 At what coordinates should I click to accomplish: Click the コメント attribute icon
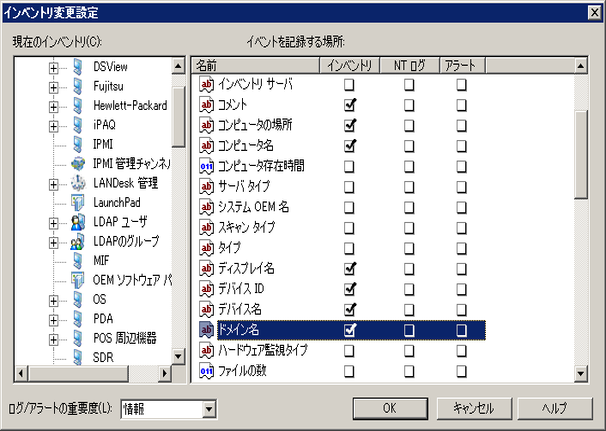[x=206, y=105]
